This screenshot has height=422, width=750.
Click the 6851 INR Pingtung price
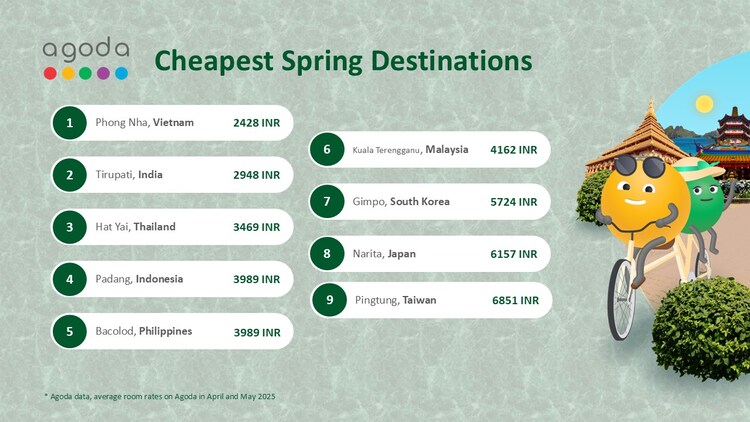click(515, 300)
